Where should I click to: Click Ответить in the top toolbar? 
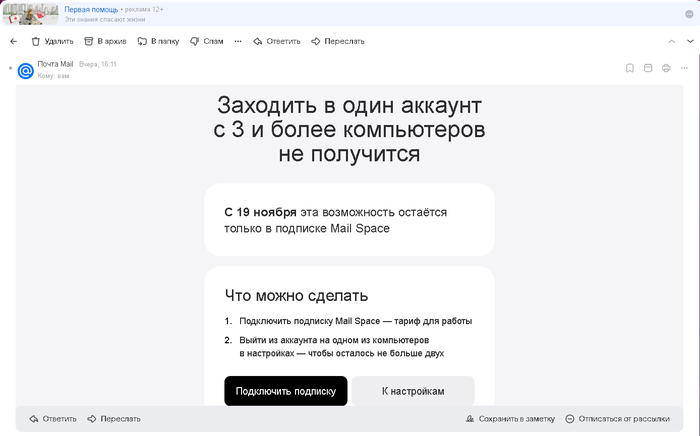pyautogui.click(x=277, y=42)
